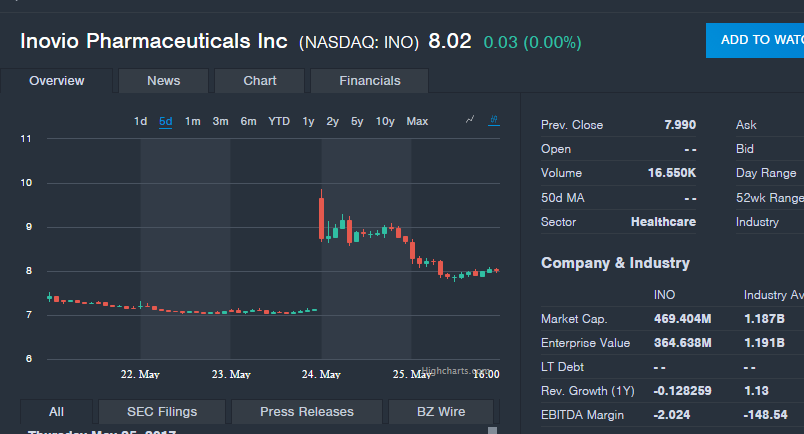Click the Prev. Close value 7.990
Screen dimensions: 804x434
click(x=680, y=125)
